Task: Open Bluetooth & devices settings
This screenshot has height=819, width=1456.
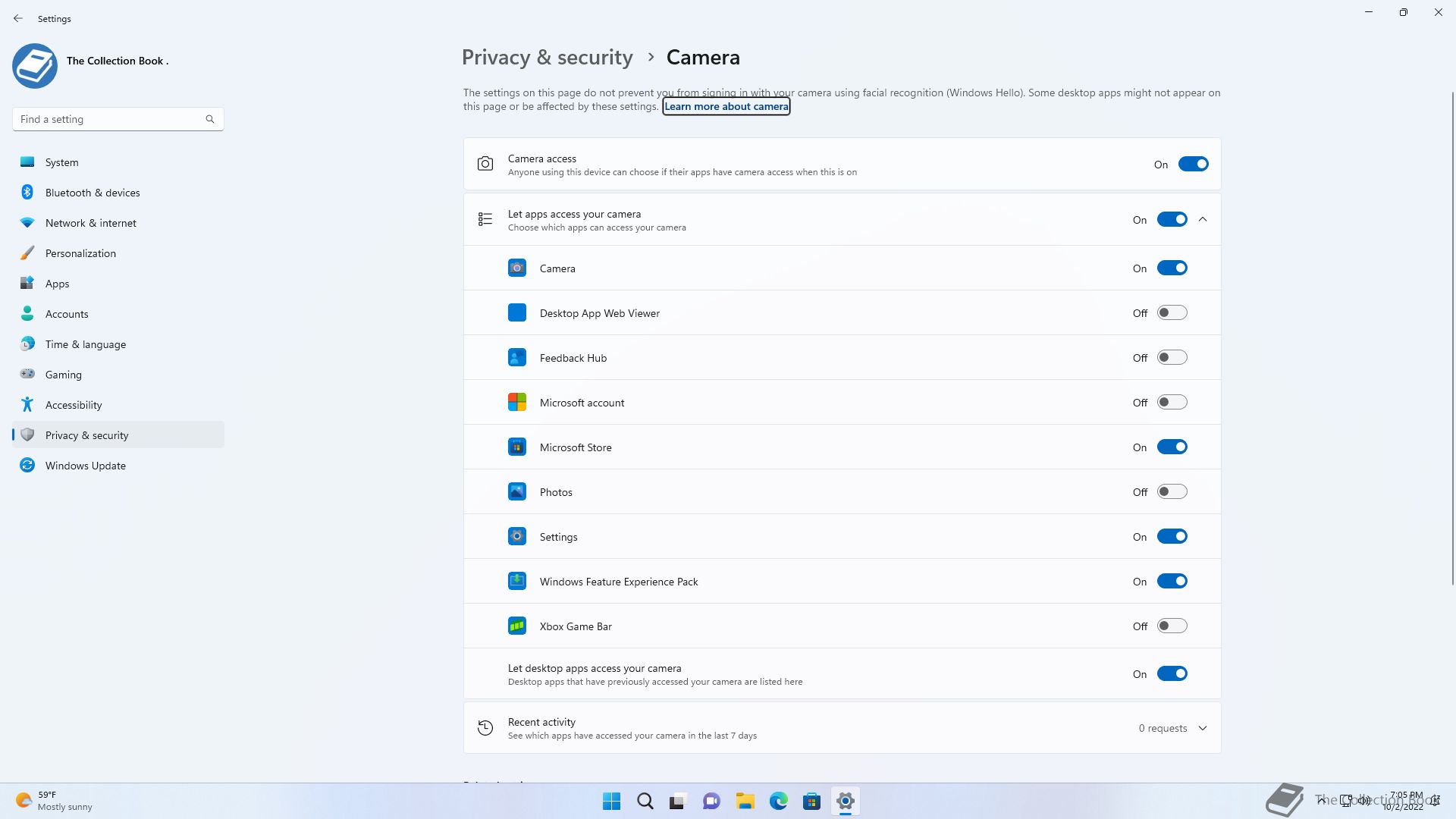Action: 118,193
